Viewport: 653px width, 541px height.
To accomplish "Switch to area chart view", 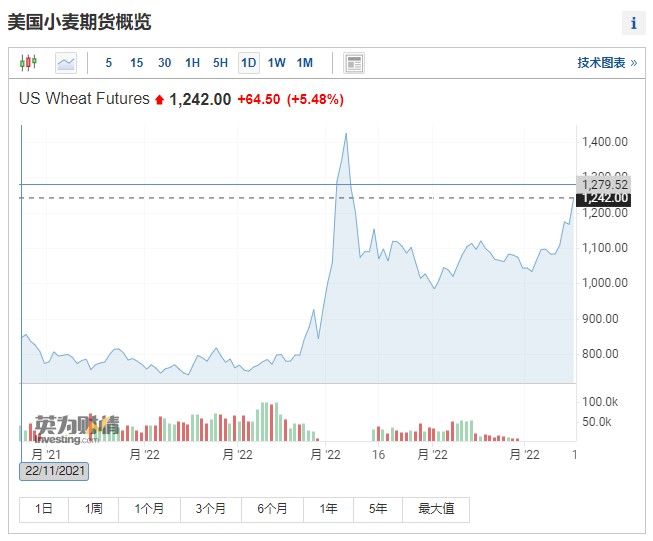I will [x=66, y=63].
